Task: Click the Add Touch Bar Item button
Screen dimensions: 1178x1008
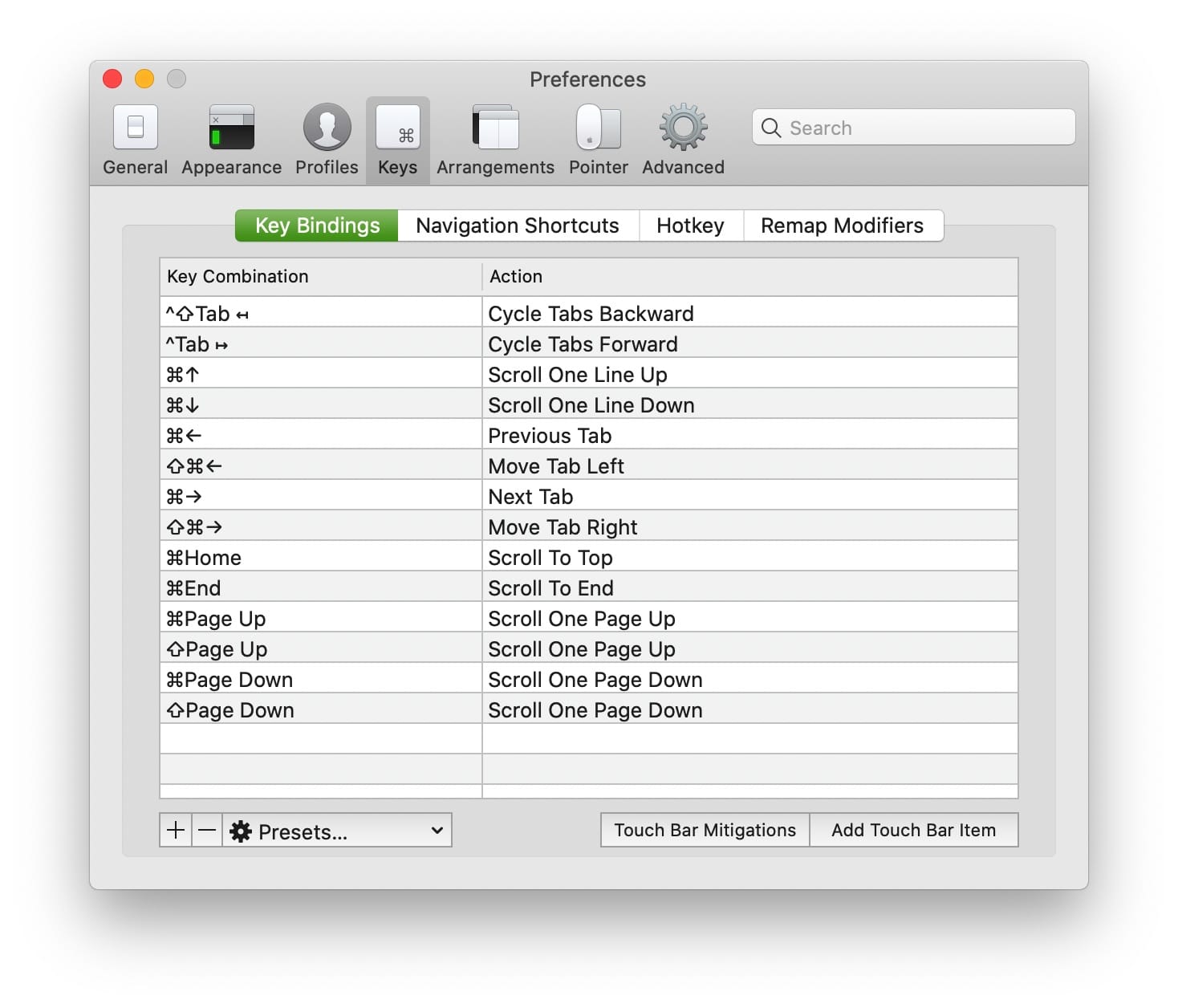Action: point(913,830)
